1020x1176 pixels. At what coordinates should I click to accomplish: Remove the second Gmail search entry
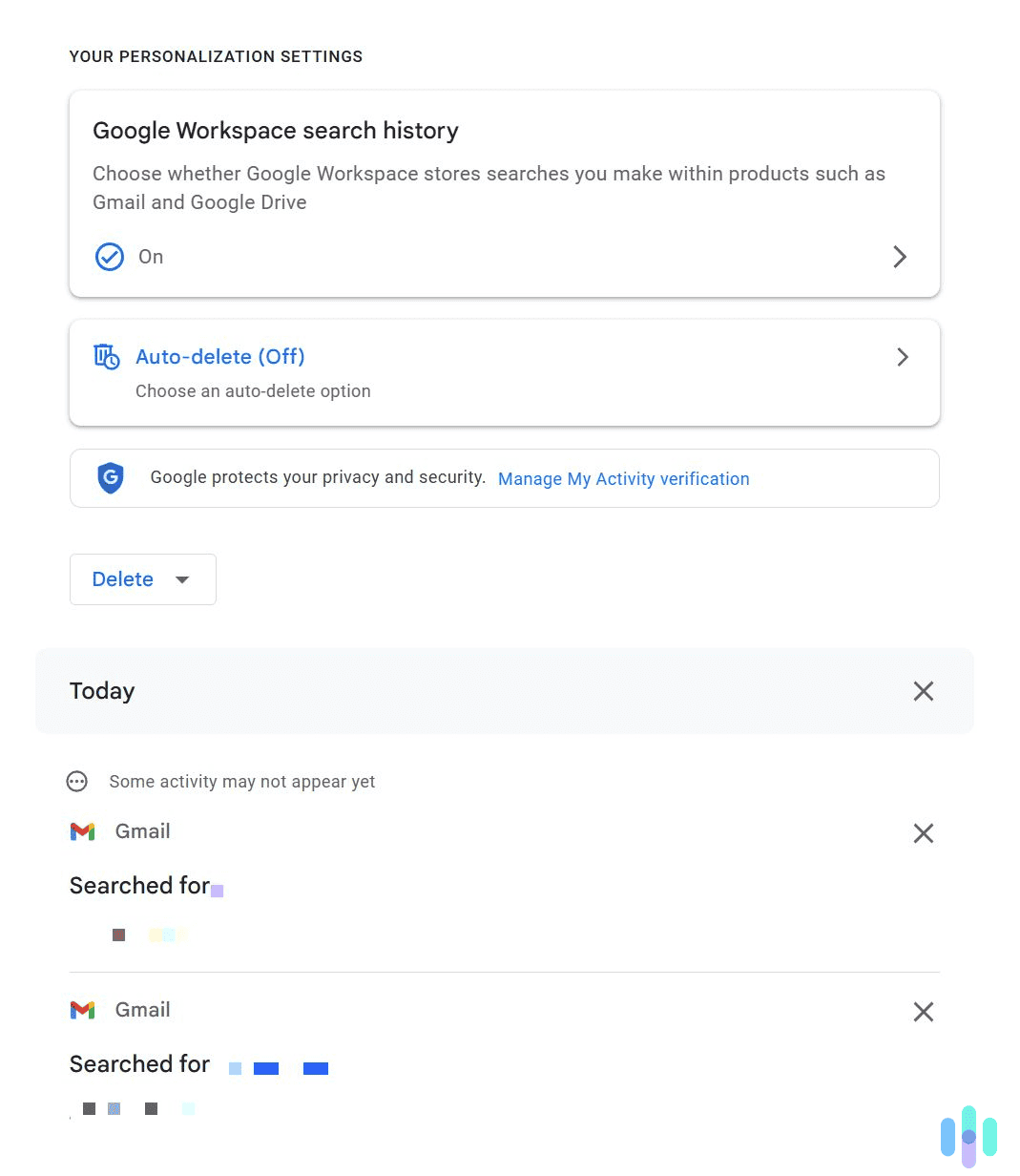pyautogui.click(x=923, y=1012)
